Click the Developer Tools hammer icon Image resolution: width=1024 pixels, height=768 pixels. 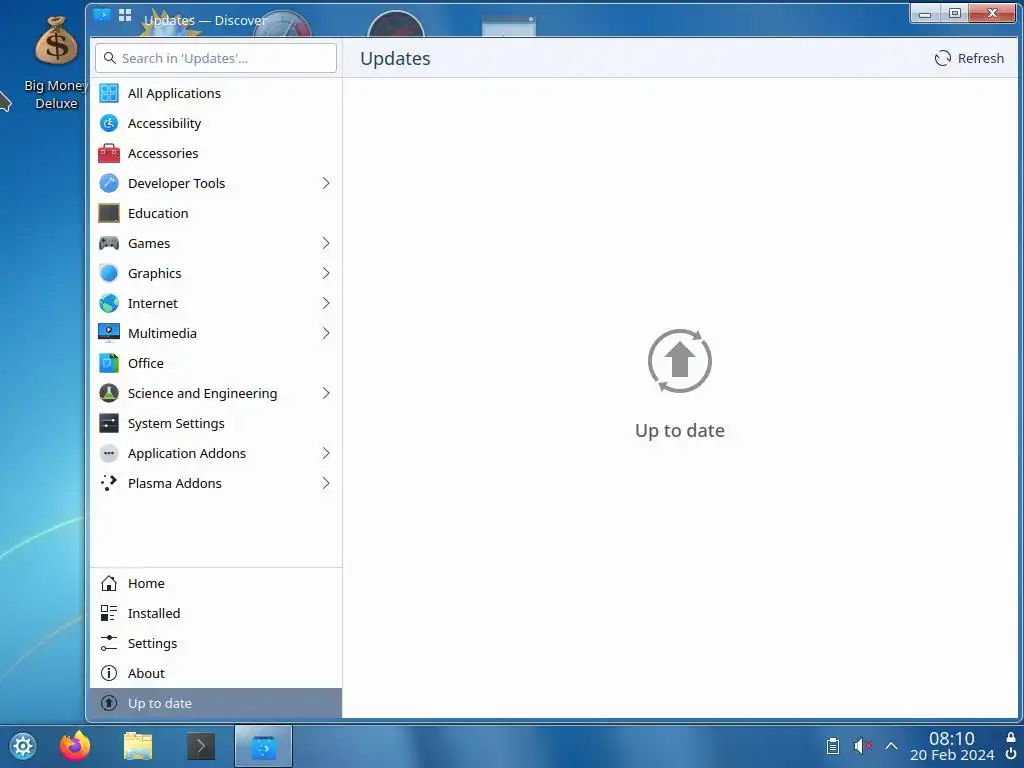pos(109,184)
